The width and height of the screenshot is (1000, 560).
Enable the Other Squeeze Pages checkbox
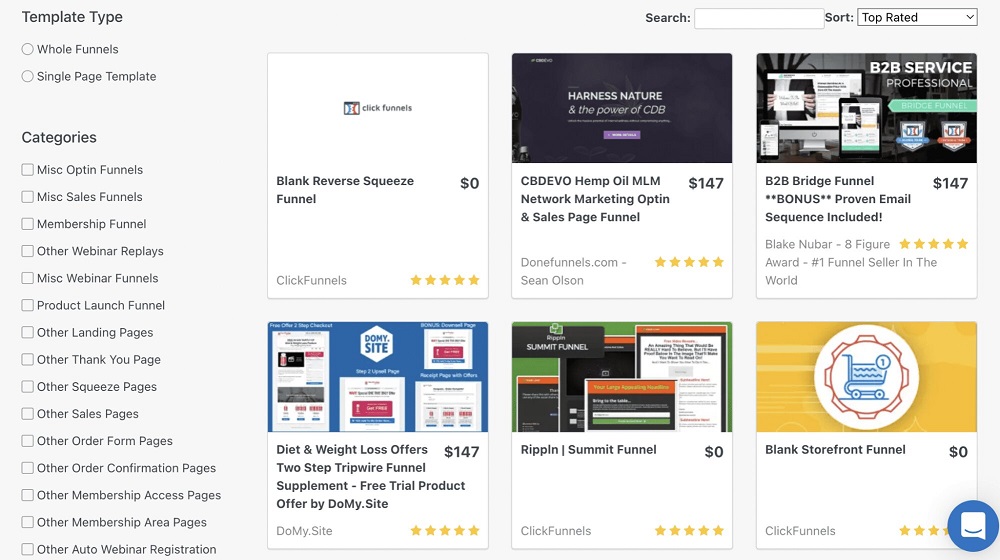[x=27, y=387]
